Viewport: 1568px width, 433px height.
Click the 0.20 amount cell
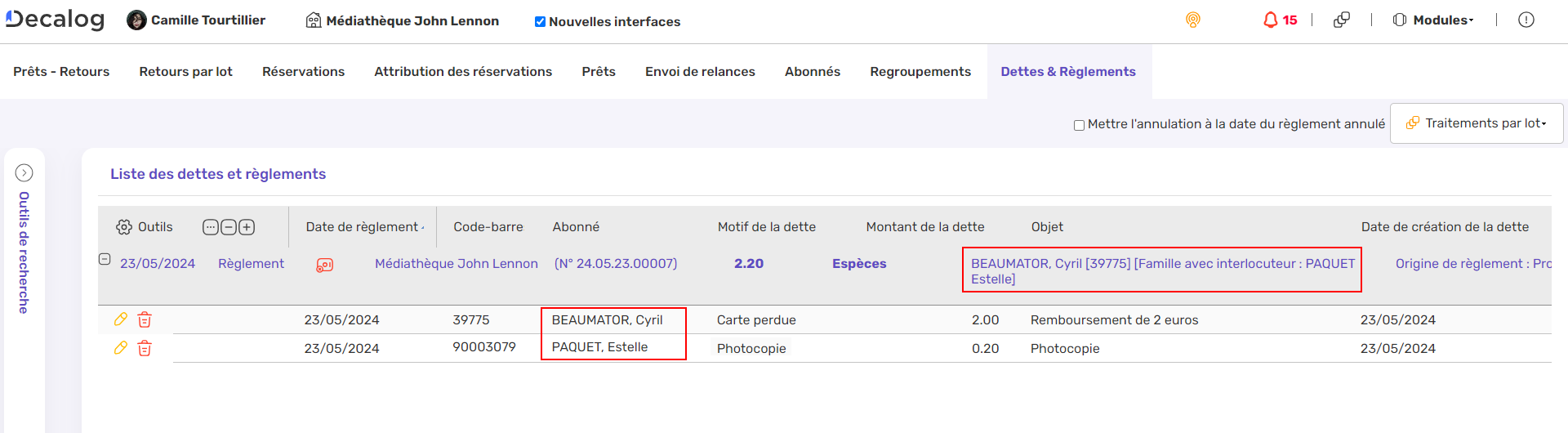tap(985, 349)
